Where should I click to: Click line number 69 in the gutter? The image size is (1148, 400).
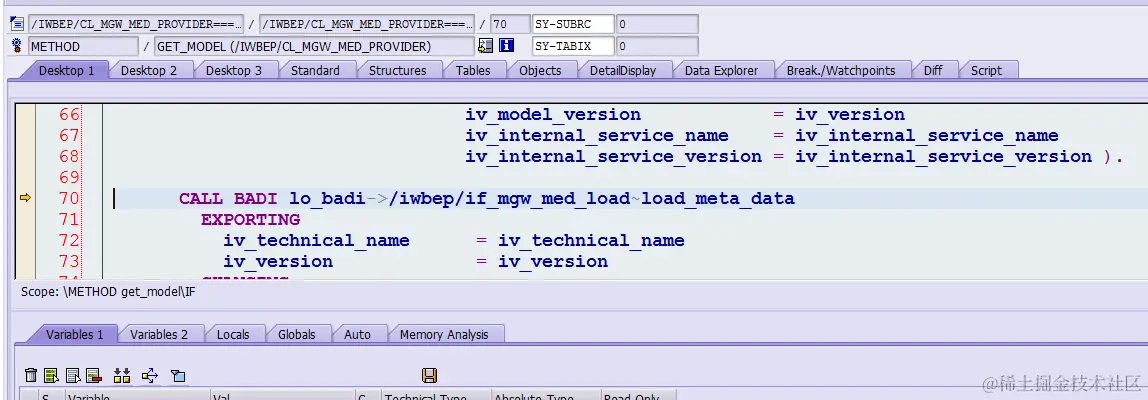point(69,177)
